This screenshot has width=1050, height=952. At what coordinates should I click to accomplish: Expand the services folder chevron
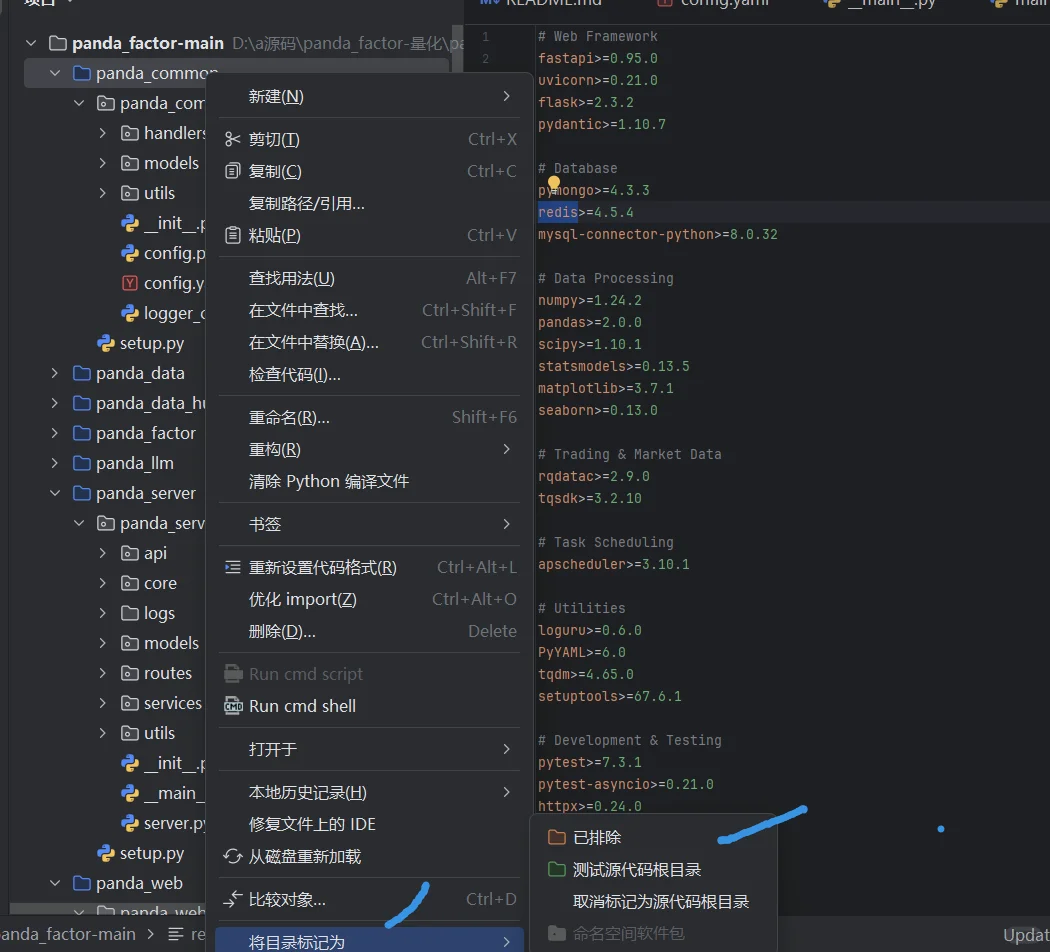click(102, 703)
